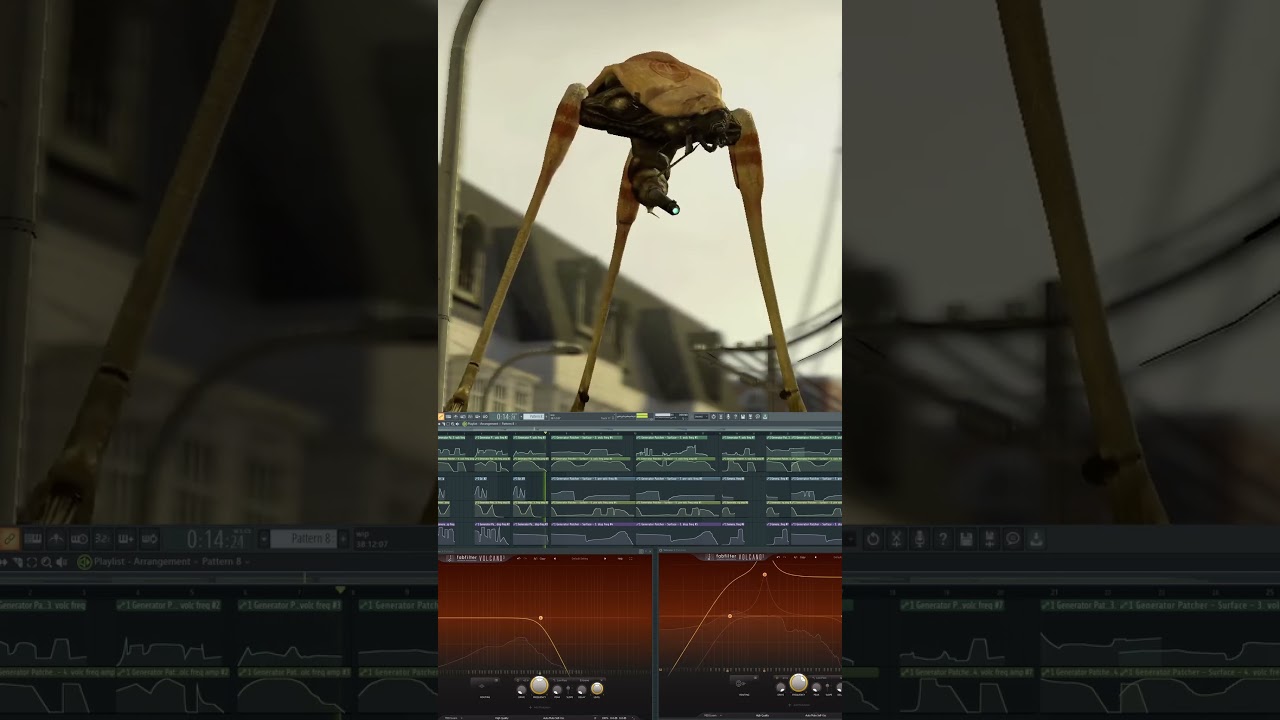The image size is (1280, 720).
Task: Click the small save icon in the center FL toolbar
Action: click(x=743, y=416)
